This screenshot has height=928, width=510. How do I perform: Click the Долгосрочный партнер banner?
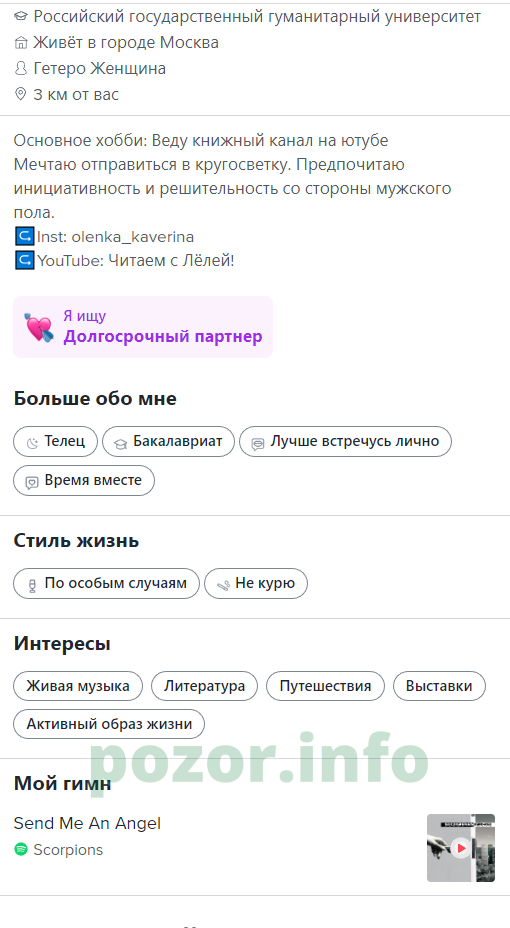tap(143, 327)
